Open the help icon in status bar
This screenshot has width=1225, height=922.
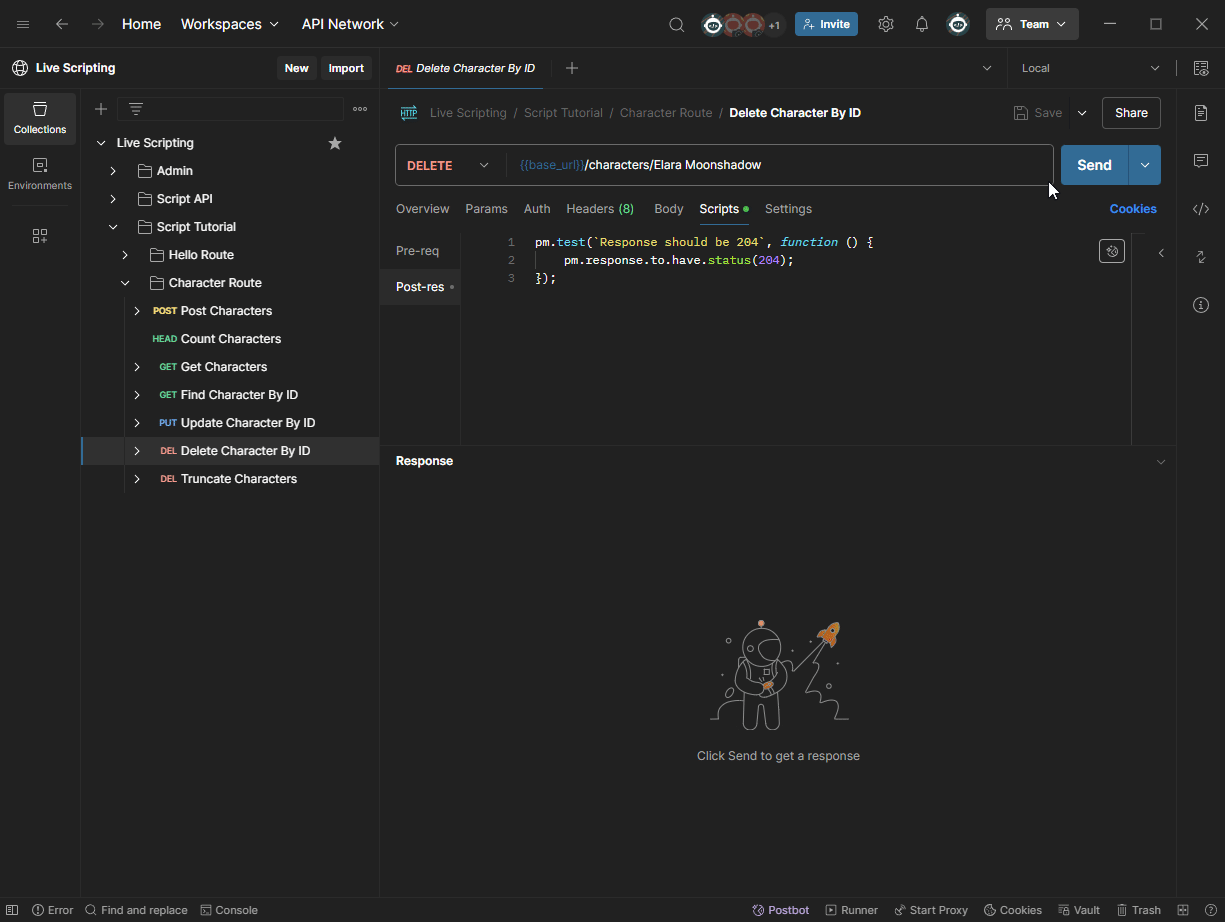point(1210,910)
